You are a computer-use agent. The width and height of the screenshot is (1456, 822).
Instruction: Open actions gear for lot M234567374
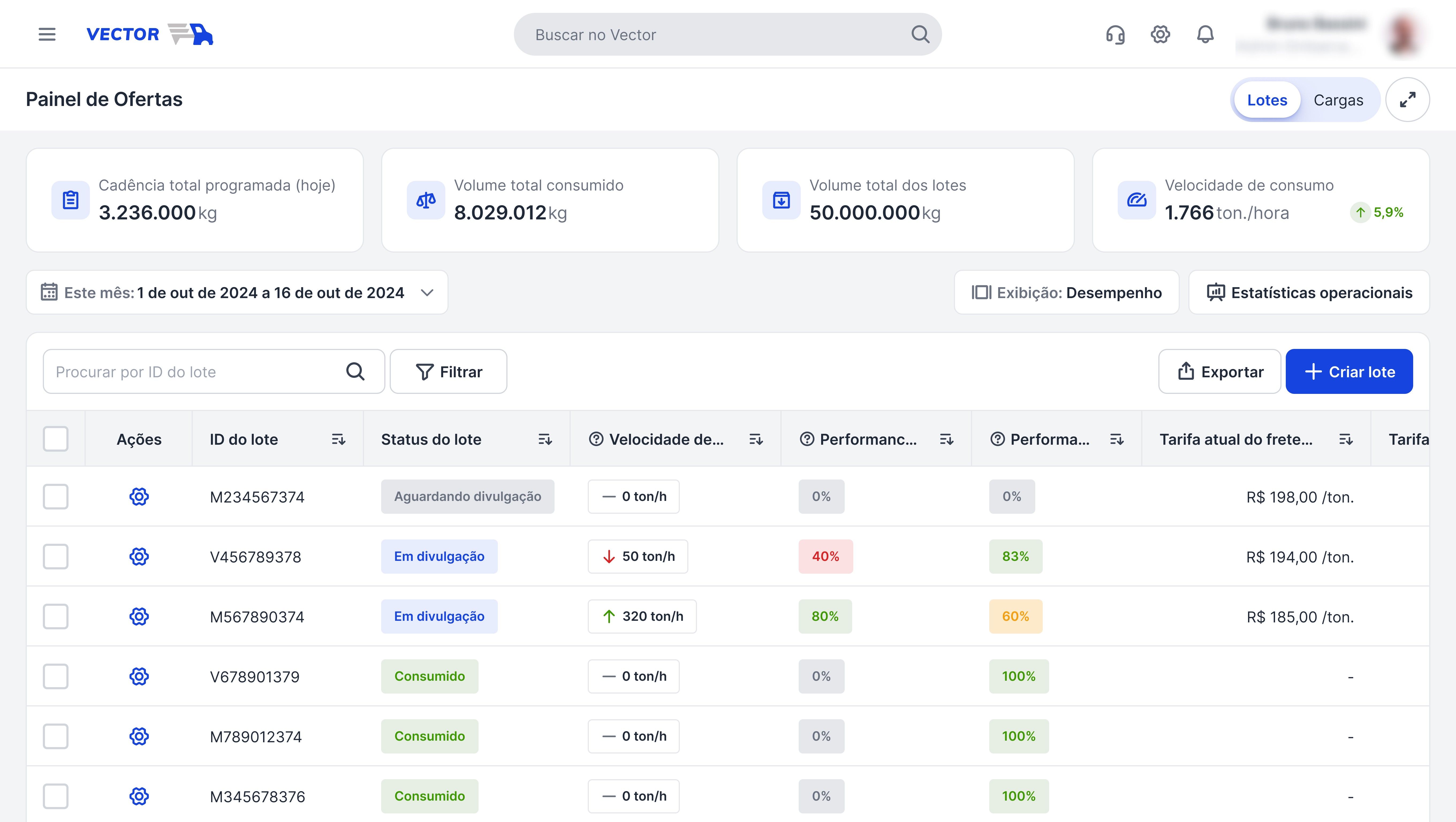point(139,497)
